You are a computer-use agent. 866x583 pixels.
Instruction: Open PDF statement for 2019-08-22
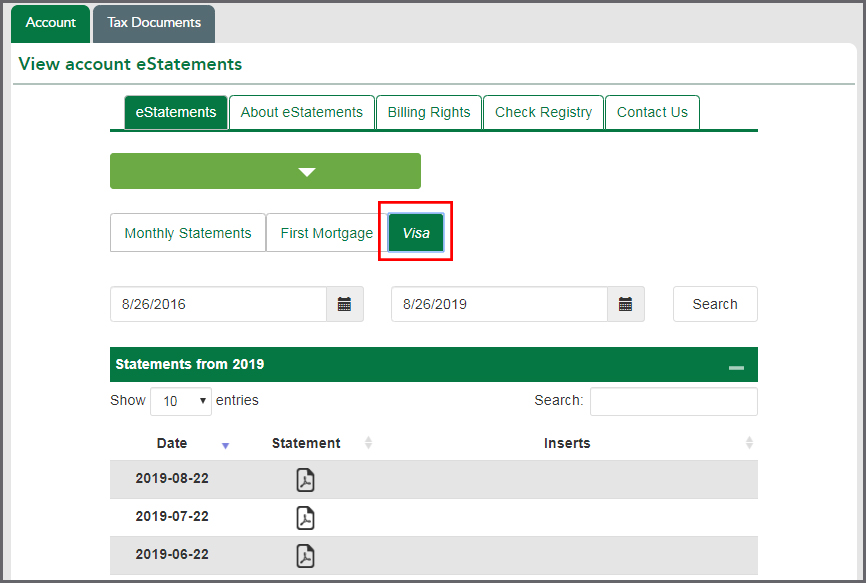coord(305,480)
